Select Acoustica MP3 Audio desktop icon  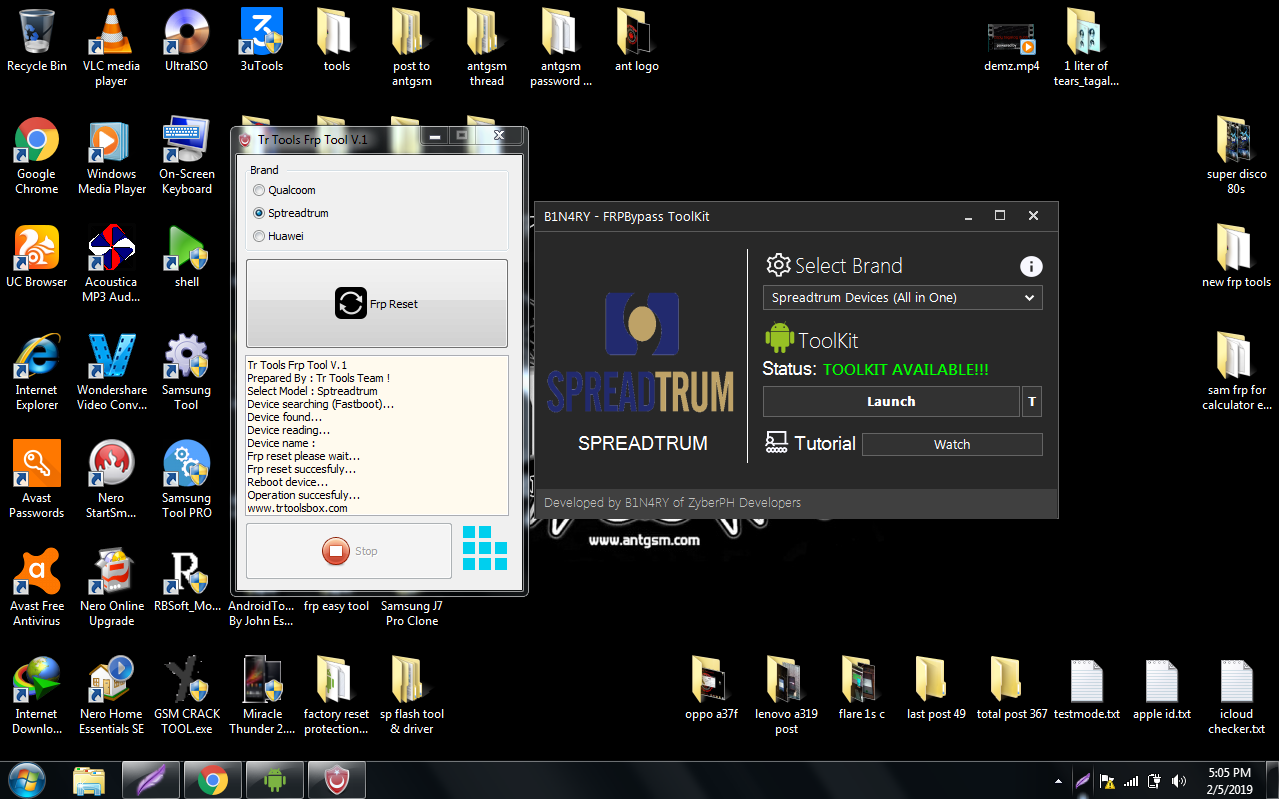111,263
